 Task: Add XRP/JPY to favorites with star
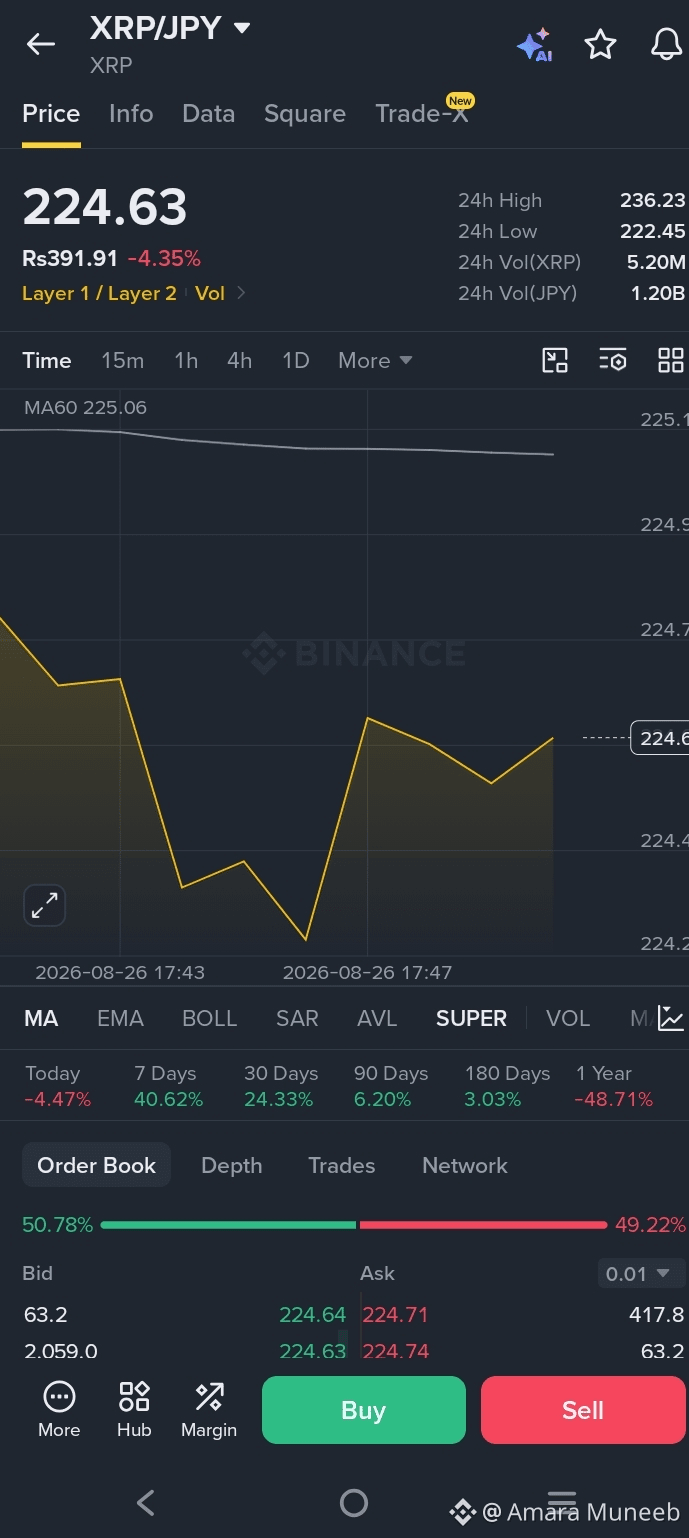[x=600, y=44]
